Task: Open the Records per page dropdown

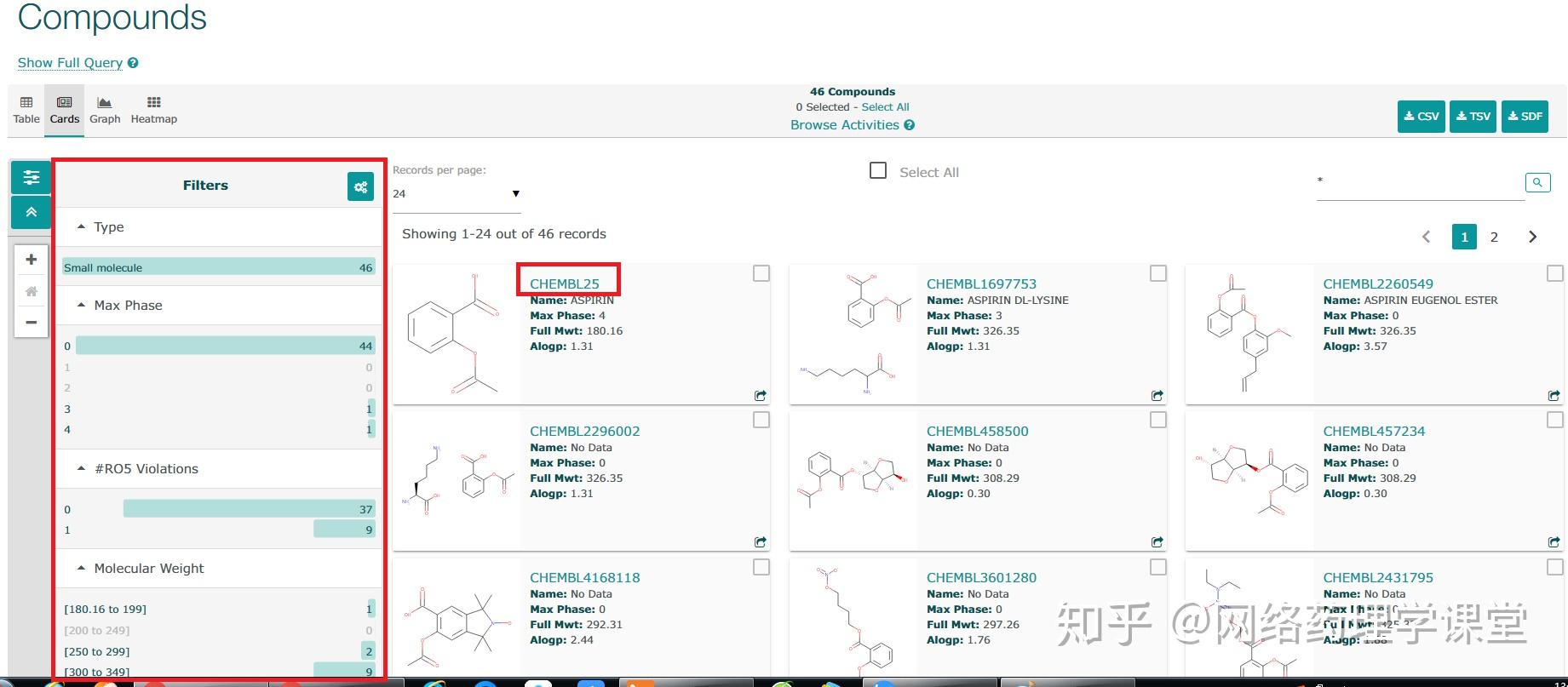Action: pos(457,194)
